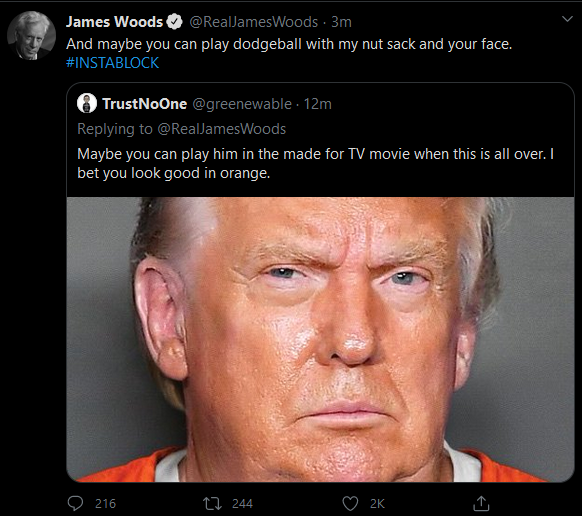The width and height of the screenshot is (582, 516).
Task: Click the reply speech bubble icon
Action: coord(75,503)
